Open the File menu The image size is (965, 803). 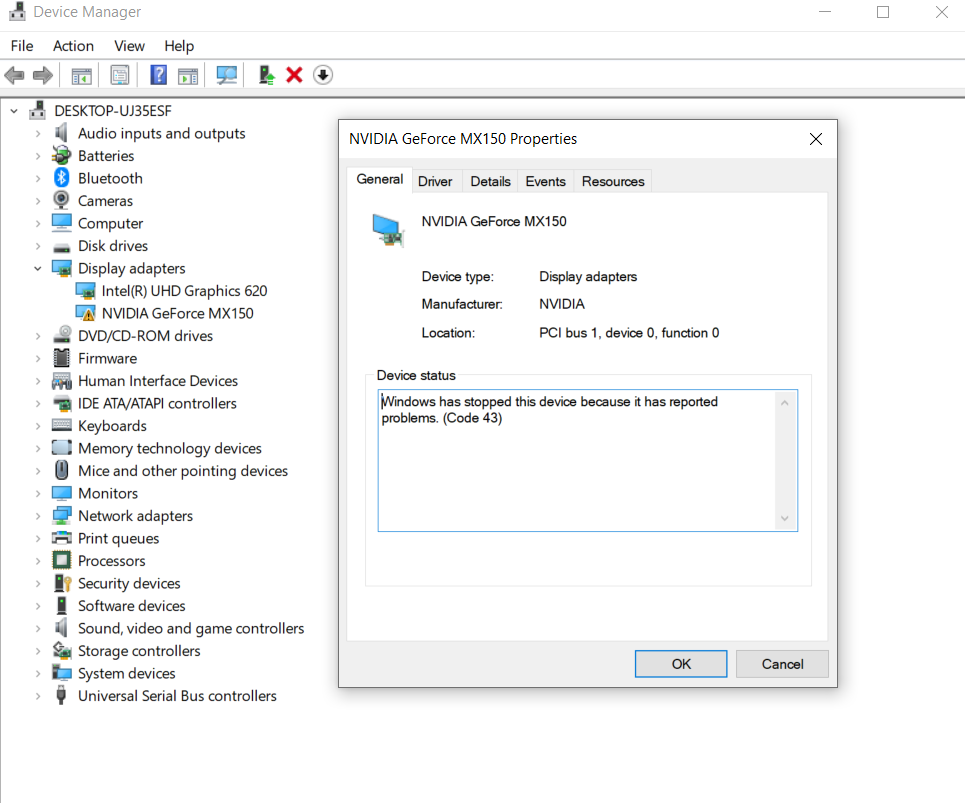pos(22,46)
